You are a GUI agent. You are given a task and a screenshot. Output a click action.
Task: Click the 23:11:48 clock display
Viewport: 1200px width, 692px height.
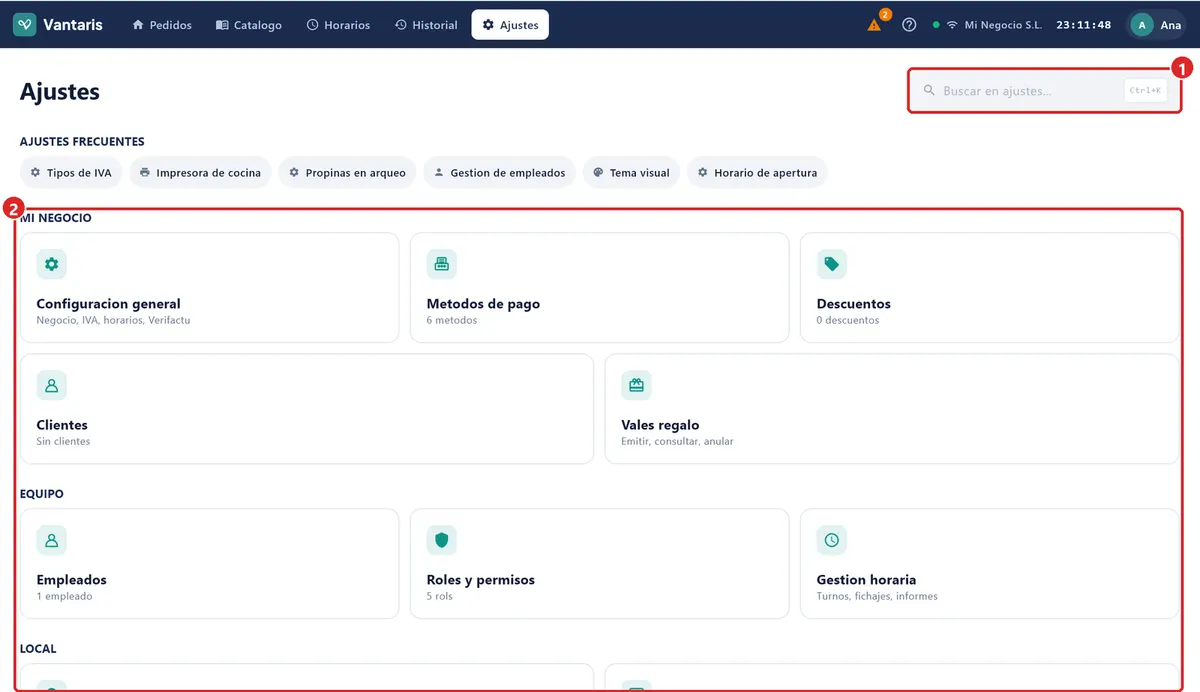1084,25
